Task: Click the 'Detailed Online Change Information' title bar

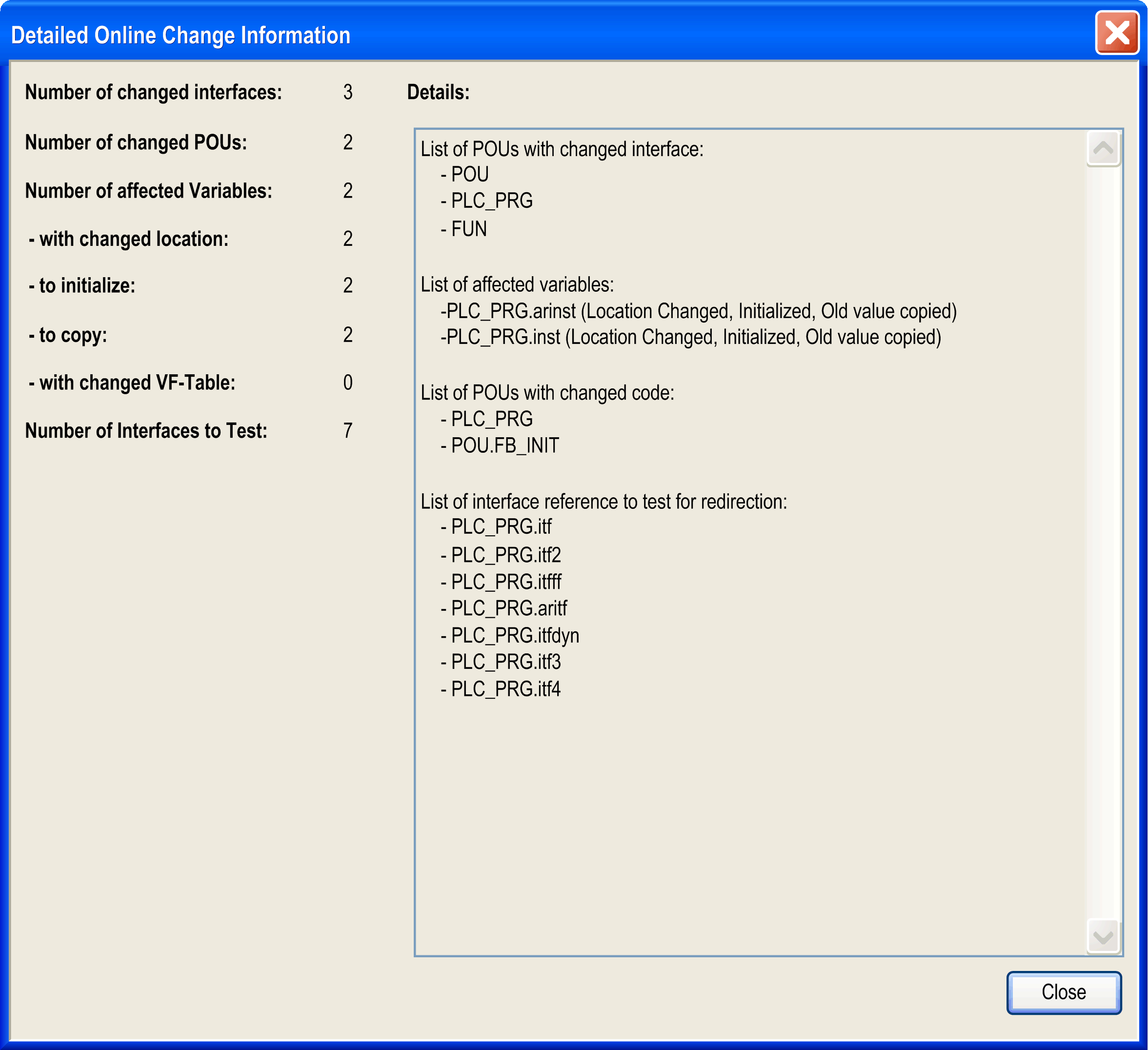Action: tap(181, 35)
